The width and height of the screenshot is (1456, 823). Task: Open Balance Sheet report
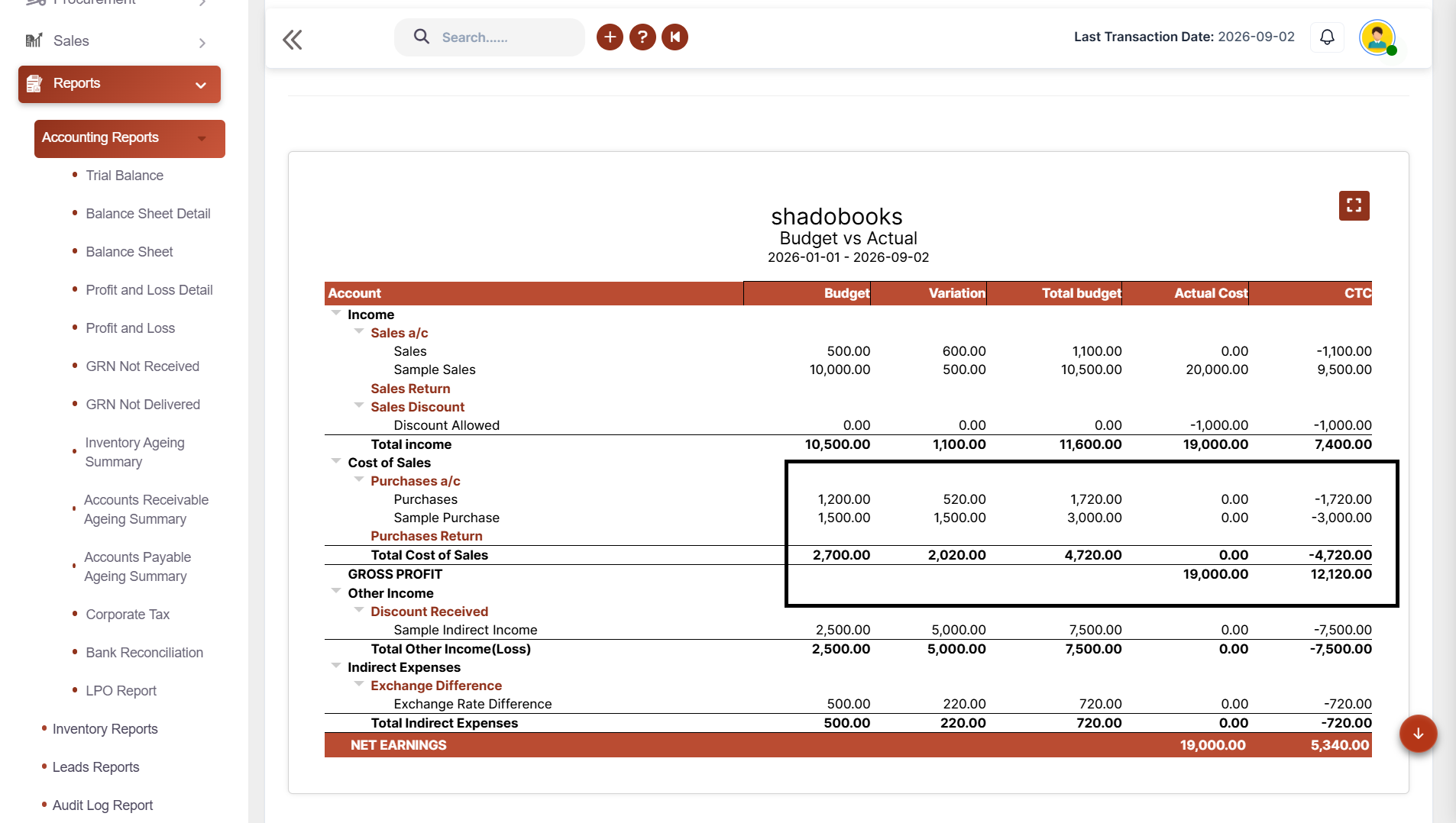(x=129, y=252)
